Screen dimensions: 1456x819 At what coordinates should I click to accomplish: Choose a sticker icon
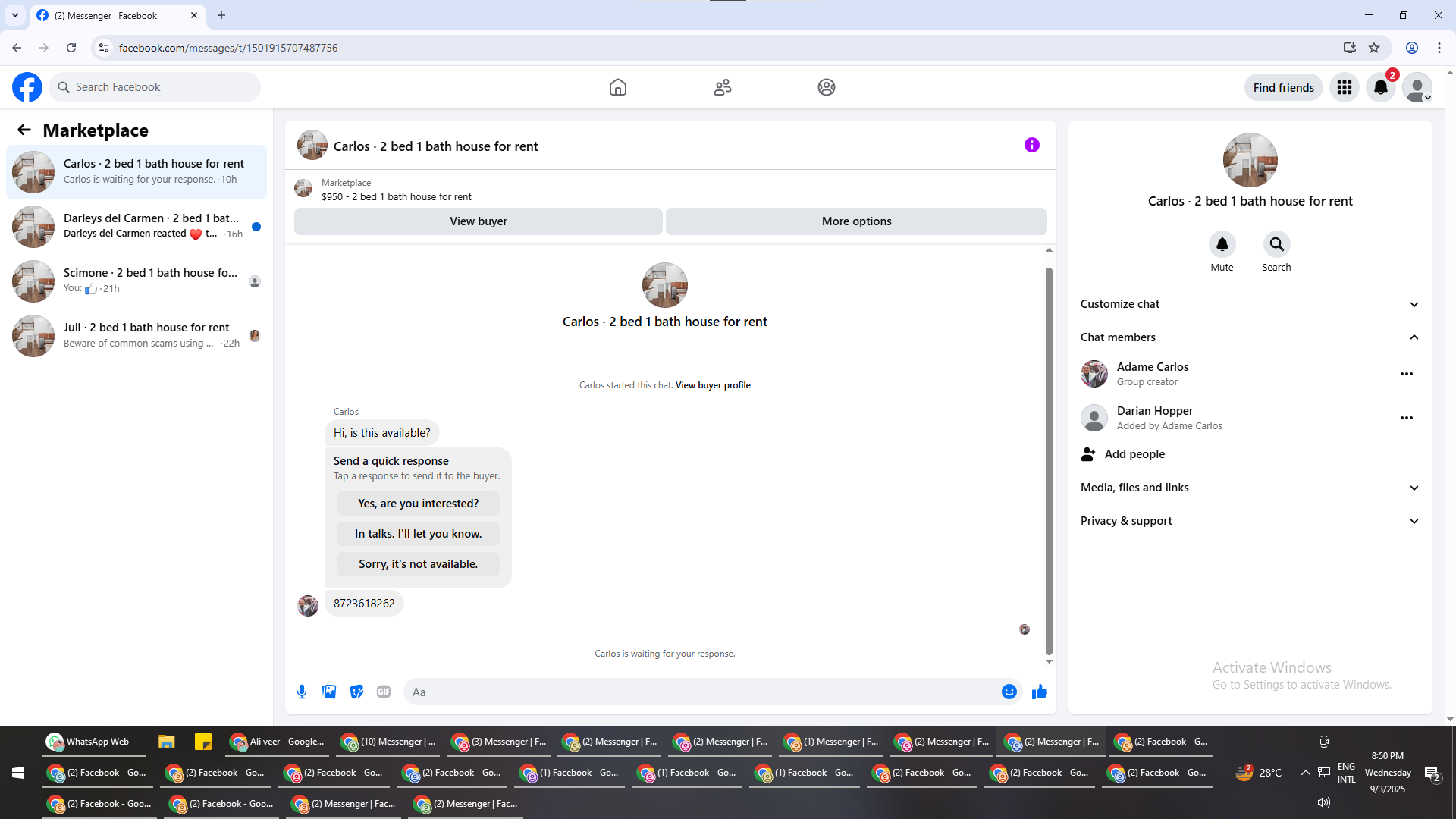pyautogui.click(x=356, y=692)
